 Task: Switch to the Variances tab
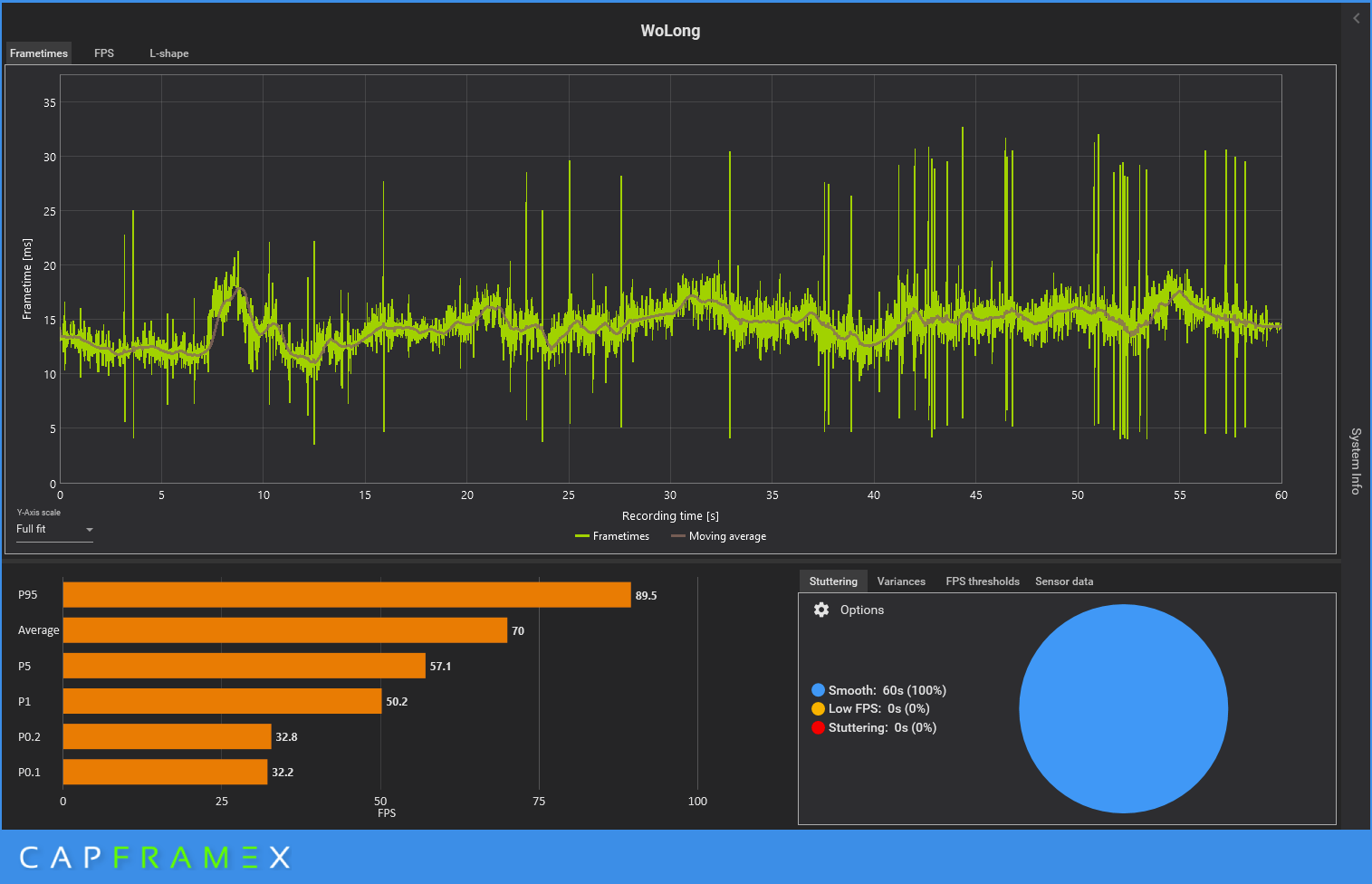click(901, 581)
